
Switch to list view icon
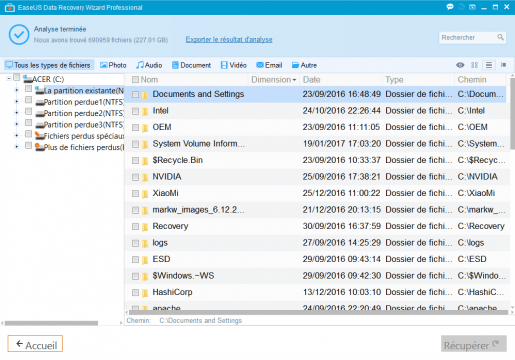[489, 65]
